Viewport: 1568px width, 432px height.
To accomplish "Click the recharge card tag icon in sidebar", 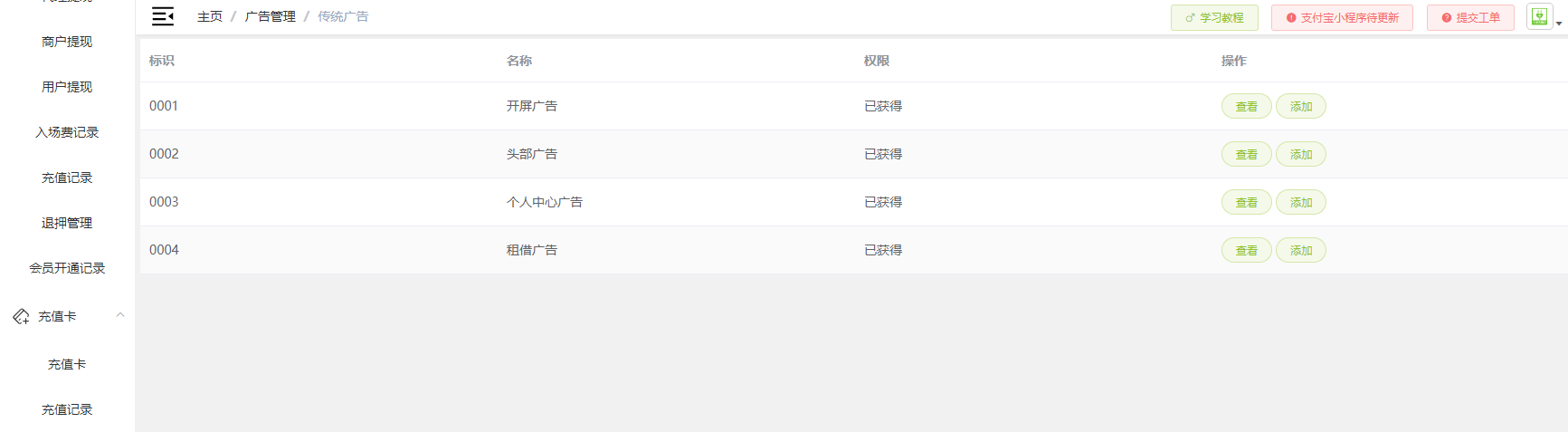I will [21, 316].
